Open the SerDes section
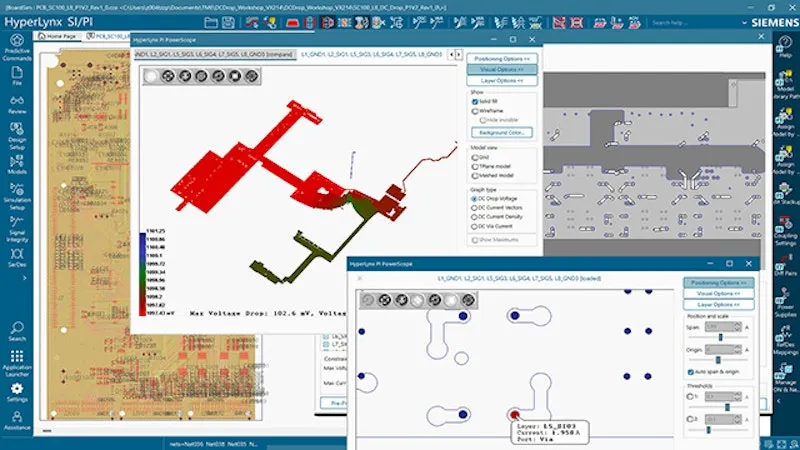 pos(17,258)
